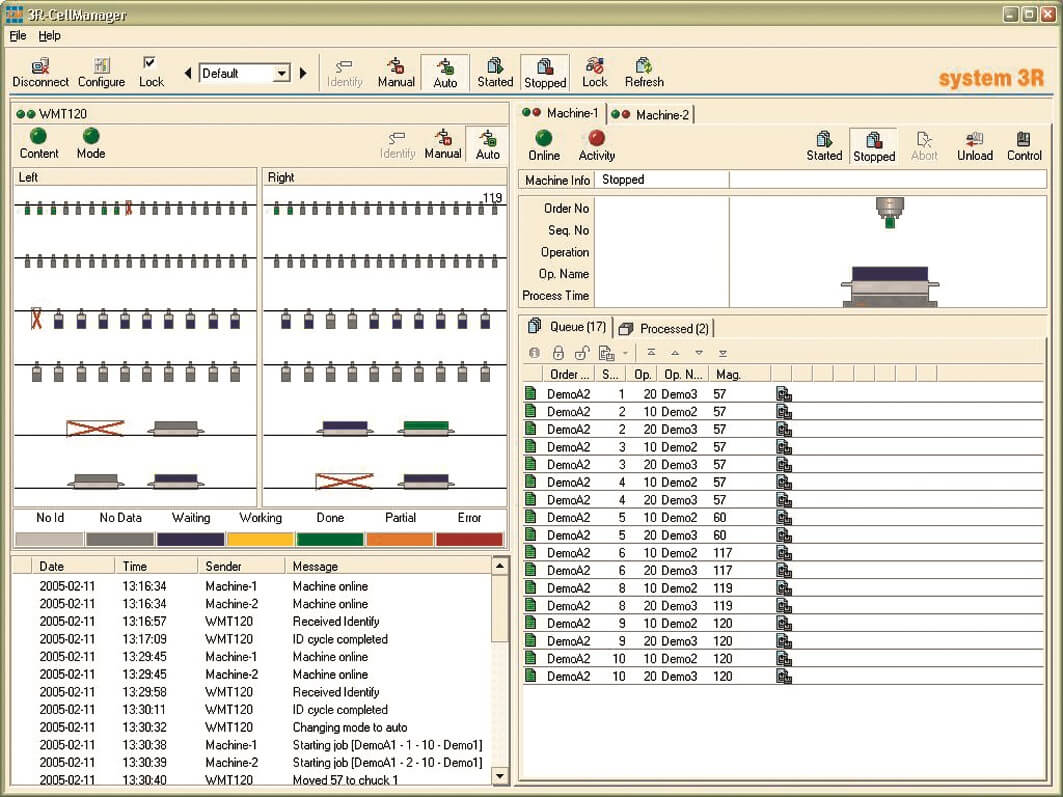
Task: Select Manual mode in WMT120 panel
Action: (x=443, y=144)
